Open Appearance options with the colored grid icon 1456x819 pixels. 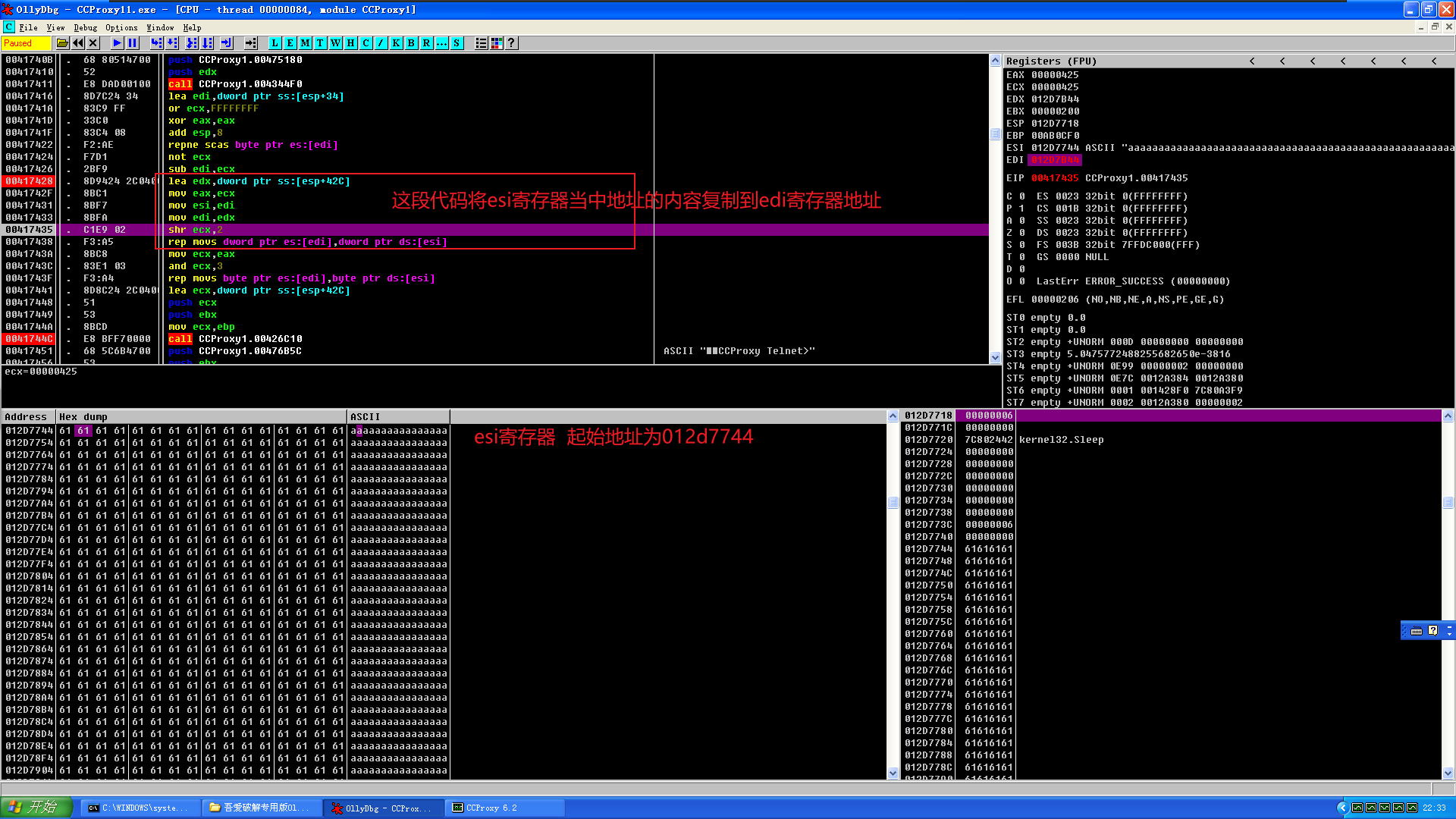click(496, 43)
